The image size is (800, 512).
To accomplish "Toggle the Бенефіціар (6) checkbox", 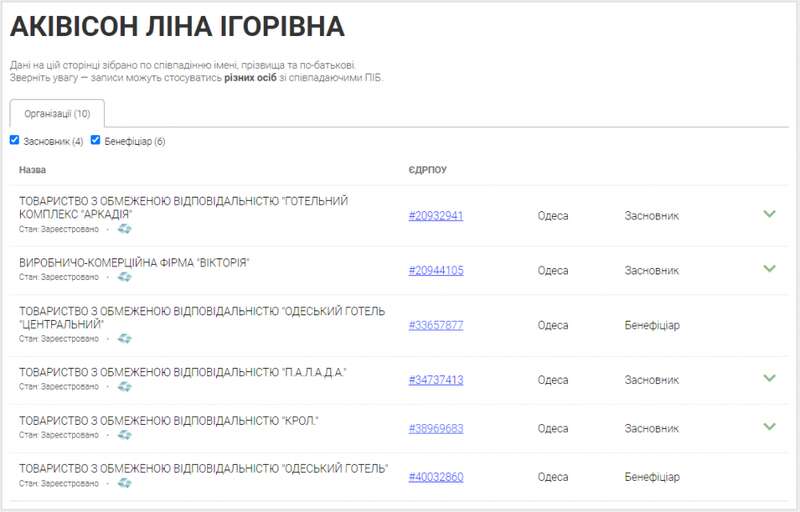I will click(96, 140).
